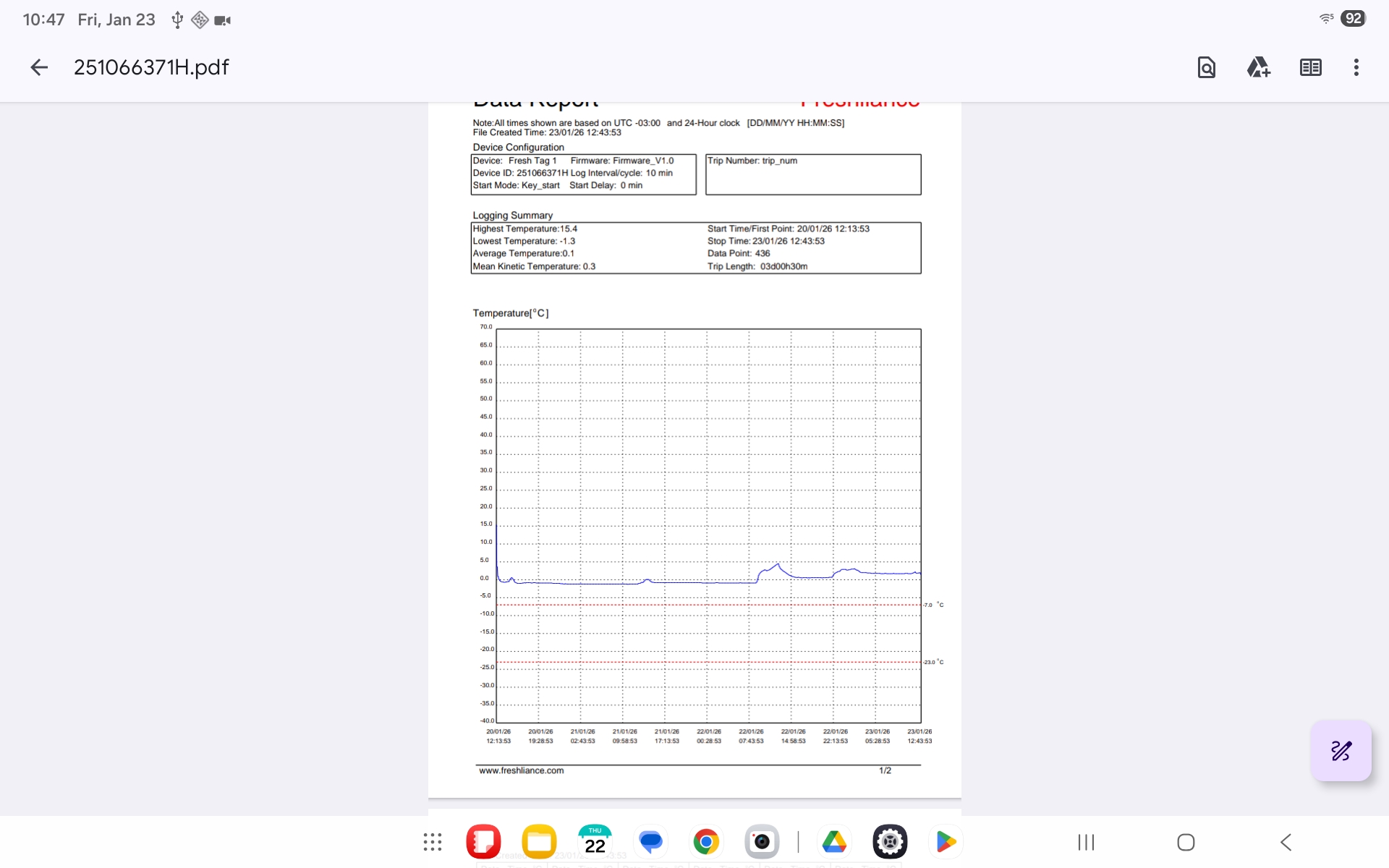1389x868 pixels.
Task: Tap the floating annotate pencil button
Action: click(1341, 751)
